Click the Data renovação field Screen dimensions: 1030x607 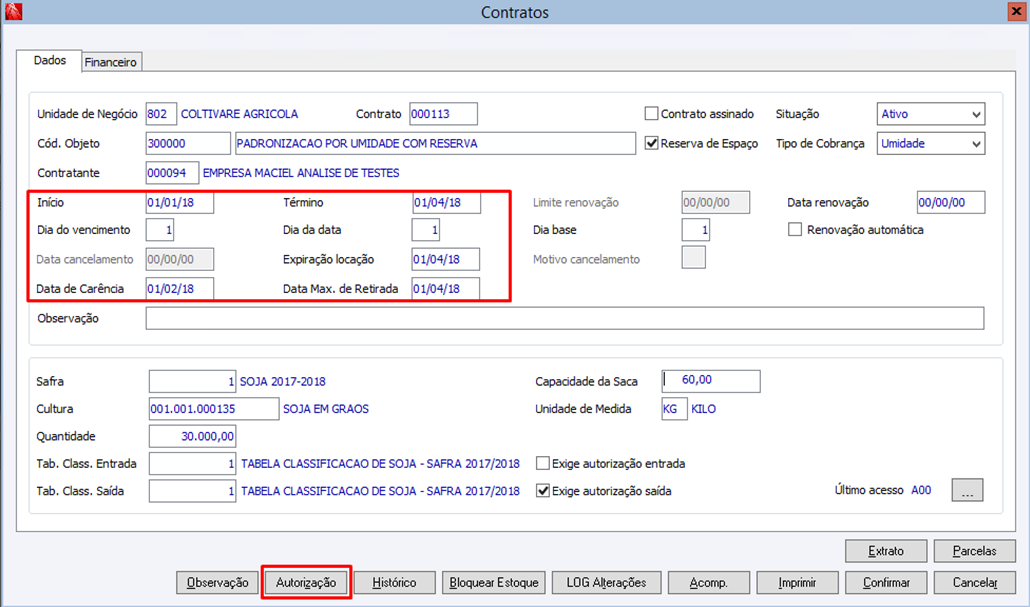coord(951,202)
